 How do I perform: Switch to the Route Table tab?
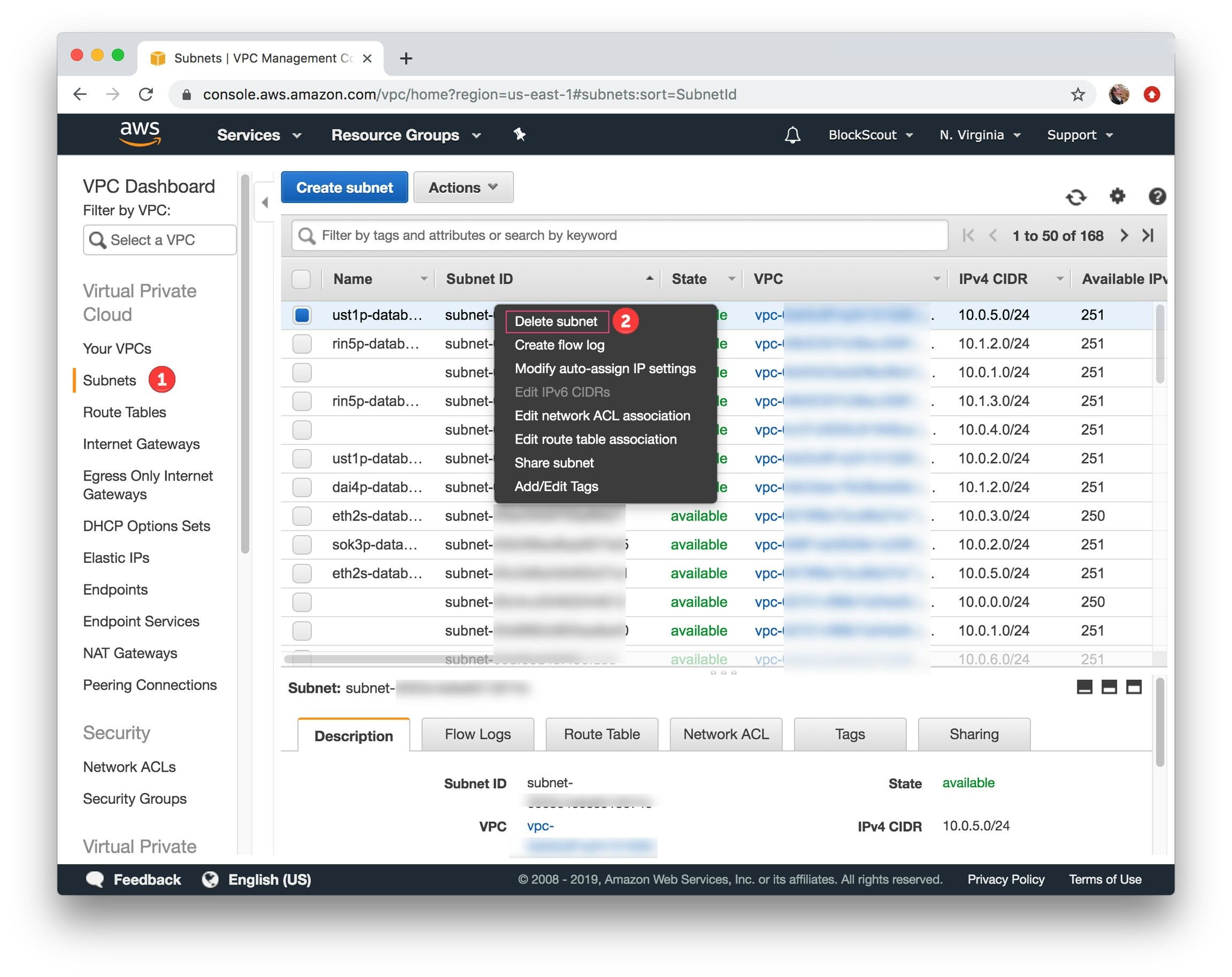pos(601,734)
